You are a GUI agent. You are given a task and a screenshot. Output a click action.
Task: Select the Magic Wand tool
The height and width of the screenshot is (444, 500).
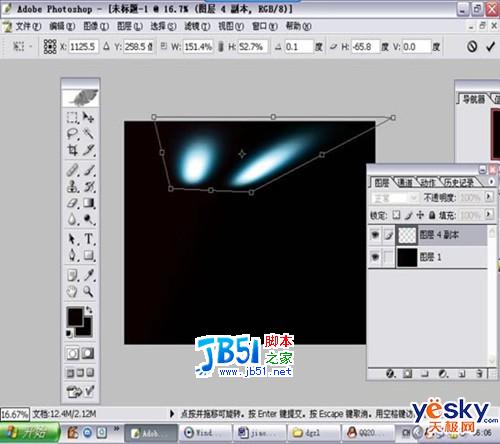(88, 134)
